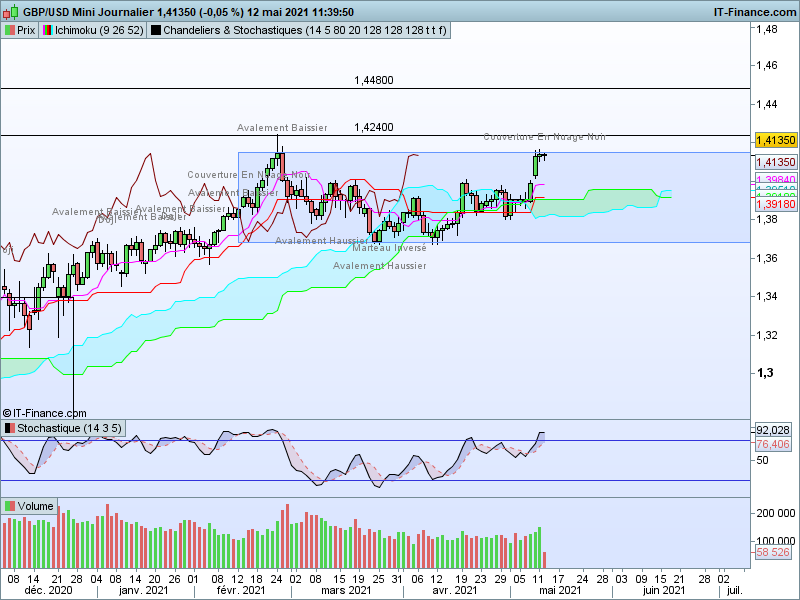Click the Prix red-green color icon
Image resolution: width=800 pixels, height=600 pixels.
(10, 30)
